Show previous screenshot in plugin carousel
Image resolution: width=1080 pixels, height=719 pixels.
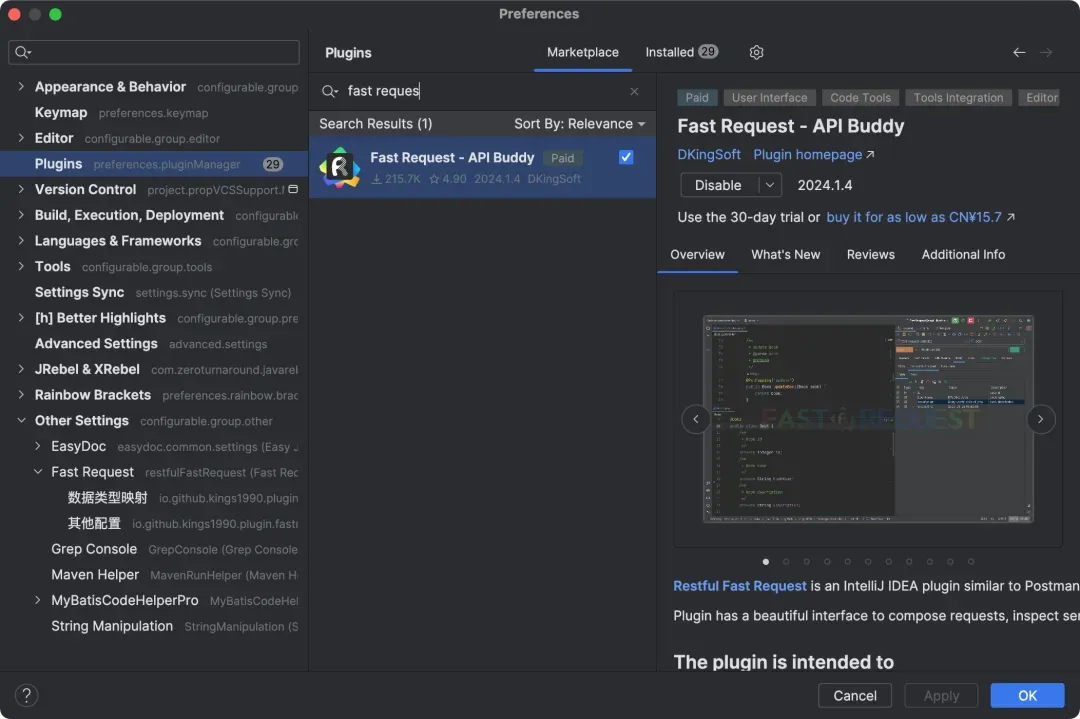click(696, 419)
